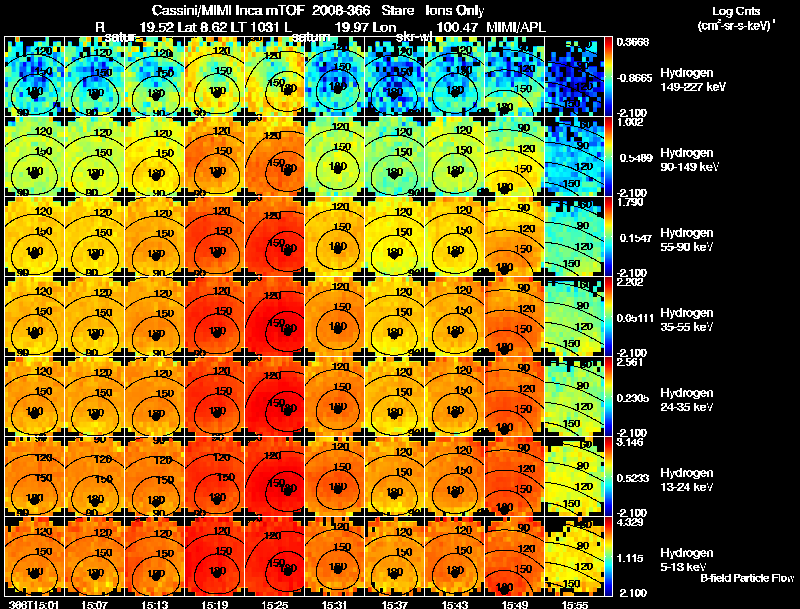
Task: Click the 15:19 image in the Hydrogen 149-227 keV row
Action: pos(215,77)
